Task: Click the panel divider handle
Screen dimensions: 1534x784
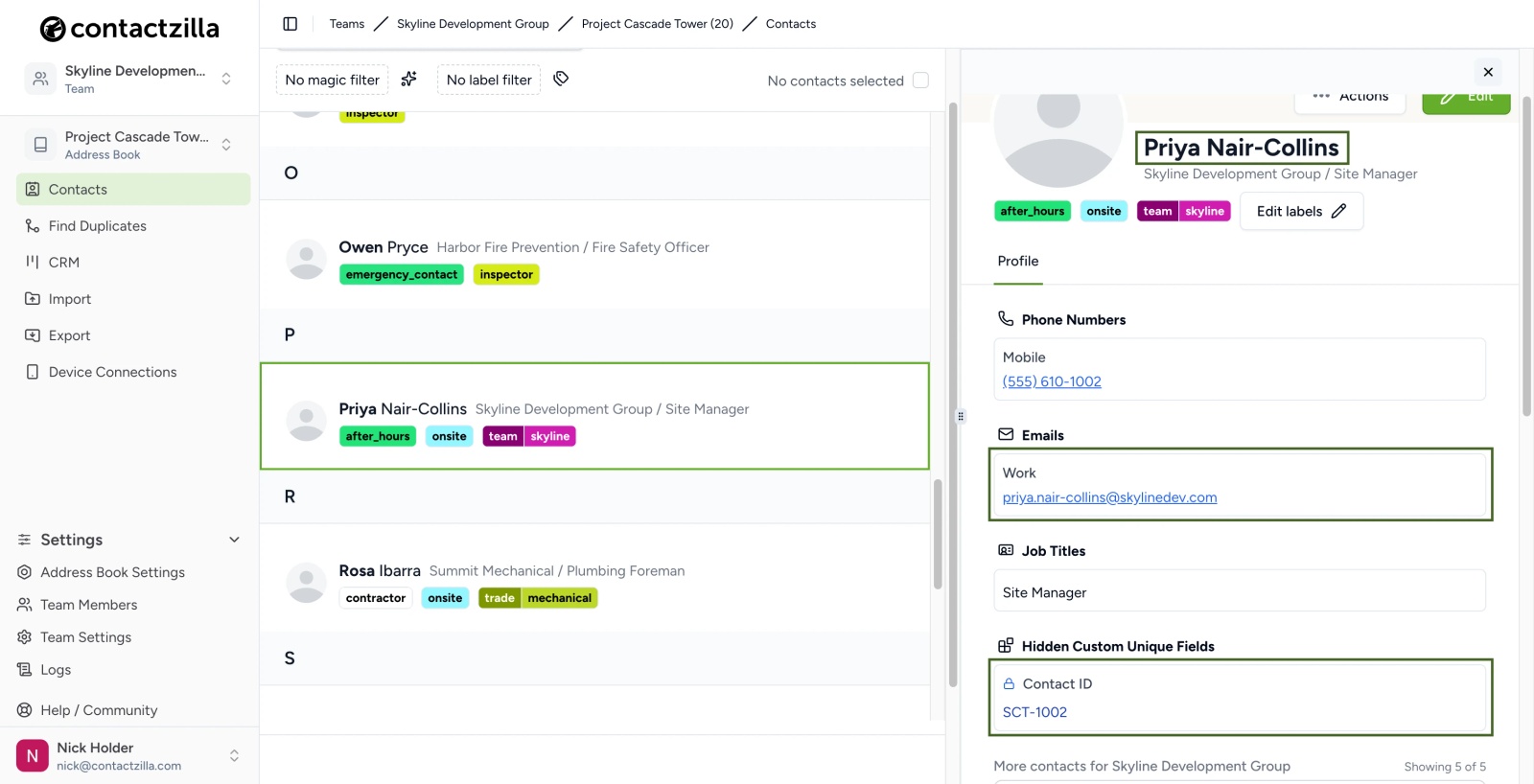Action: pyautogui.click(x=961, y=416)
